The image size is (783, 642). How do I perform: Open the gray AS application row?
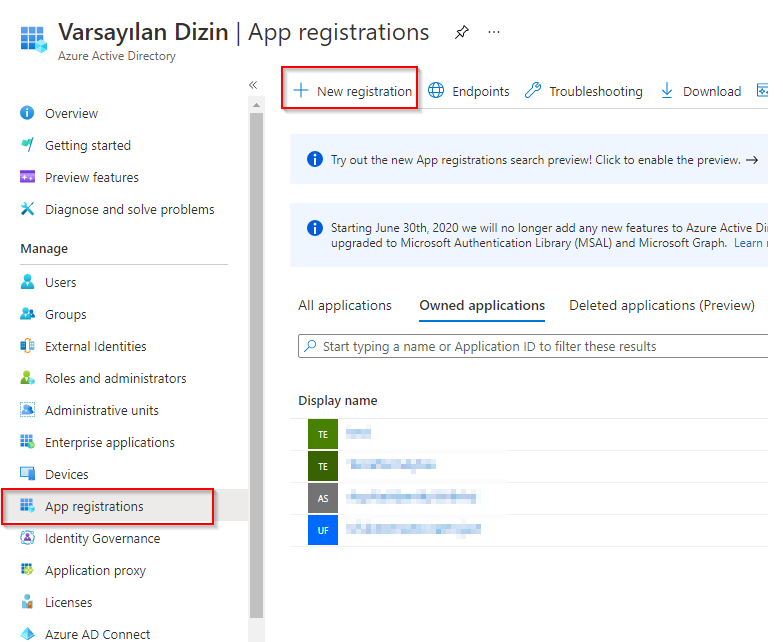(x=529, y=498)
